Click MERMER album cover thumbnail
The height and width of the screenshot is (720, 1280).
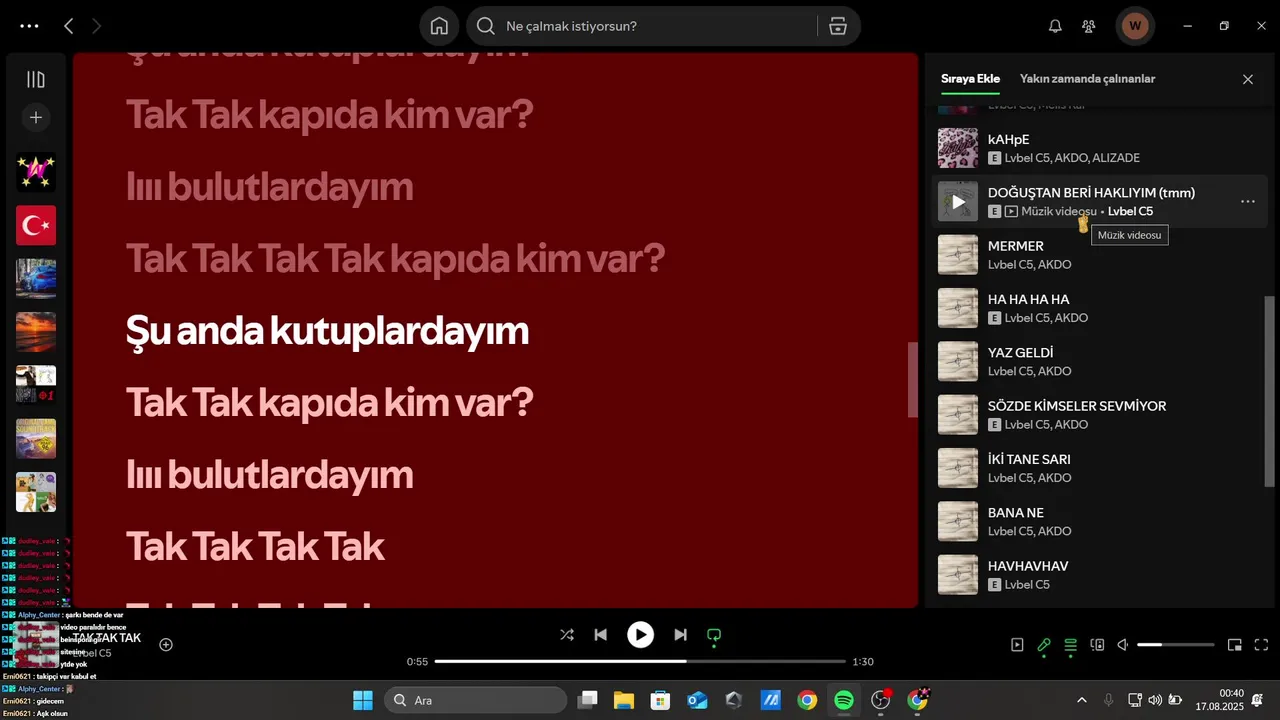(x=958, y=255)
